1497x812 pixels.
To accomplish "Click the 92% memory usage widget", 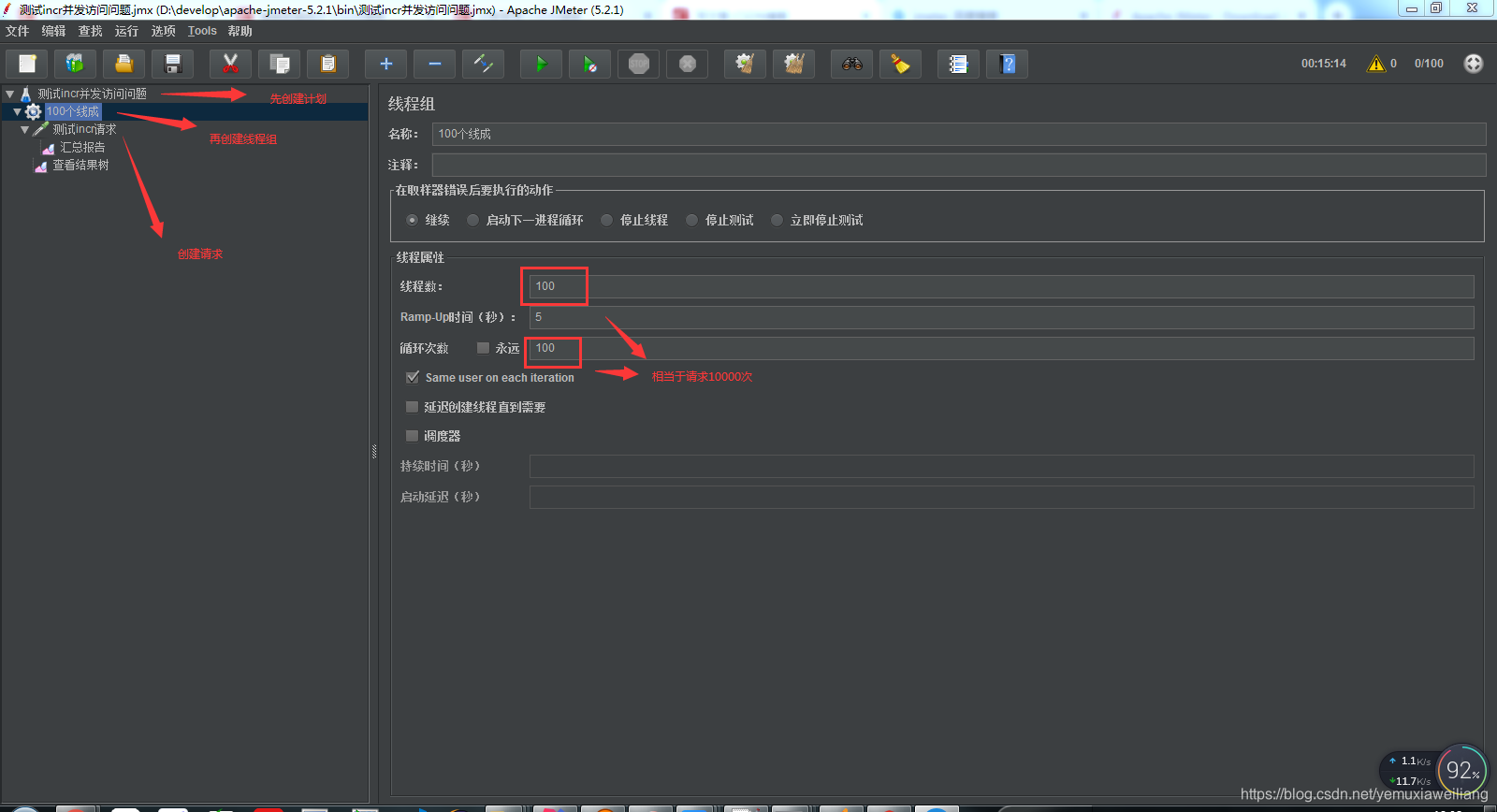I will [1462, 770].
